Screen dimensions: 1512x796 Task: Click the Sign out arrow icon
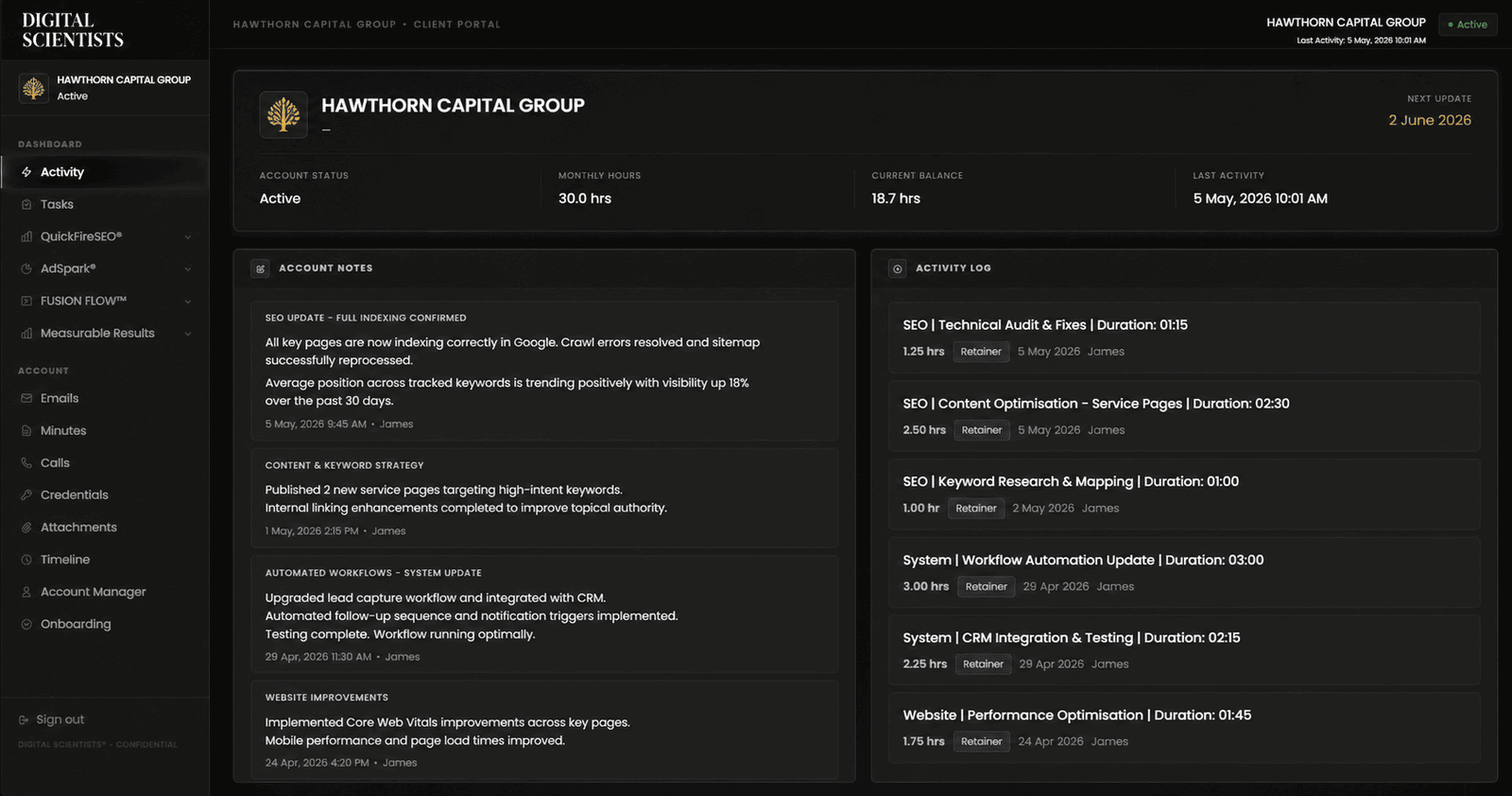pyautogui.click(x=24, y=719)
